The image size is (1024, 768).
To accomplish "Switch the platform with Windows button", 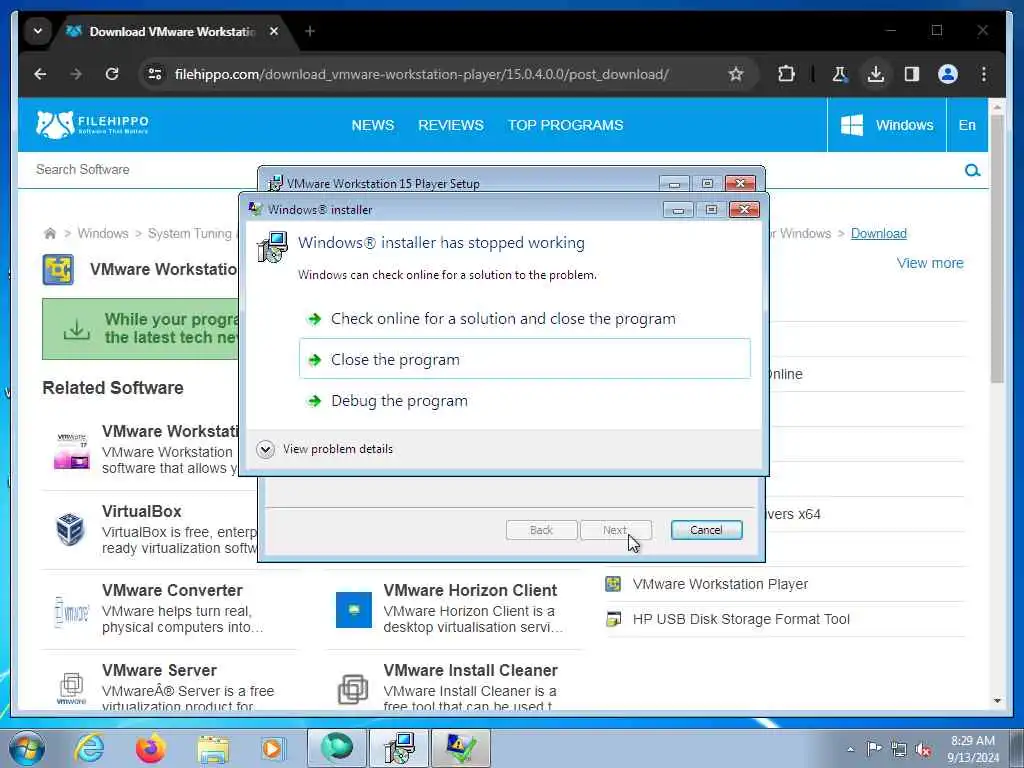I will 887,125.
